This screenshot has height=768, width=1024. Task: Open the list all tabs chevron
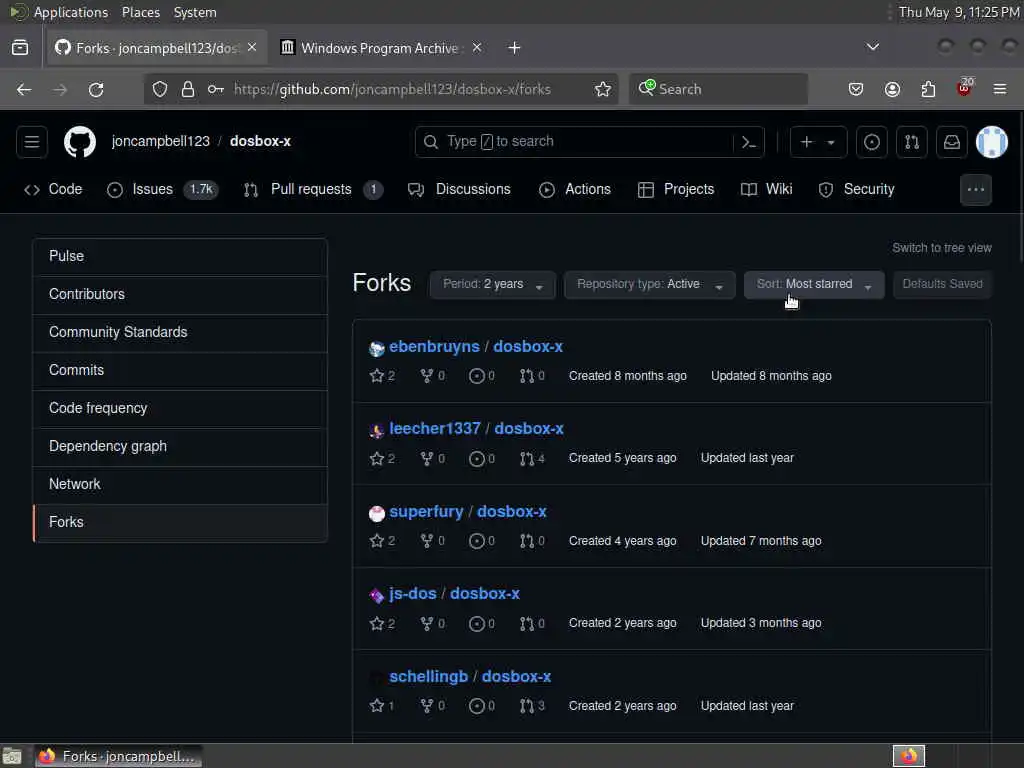tap(872, 47)
